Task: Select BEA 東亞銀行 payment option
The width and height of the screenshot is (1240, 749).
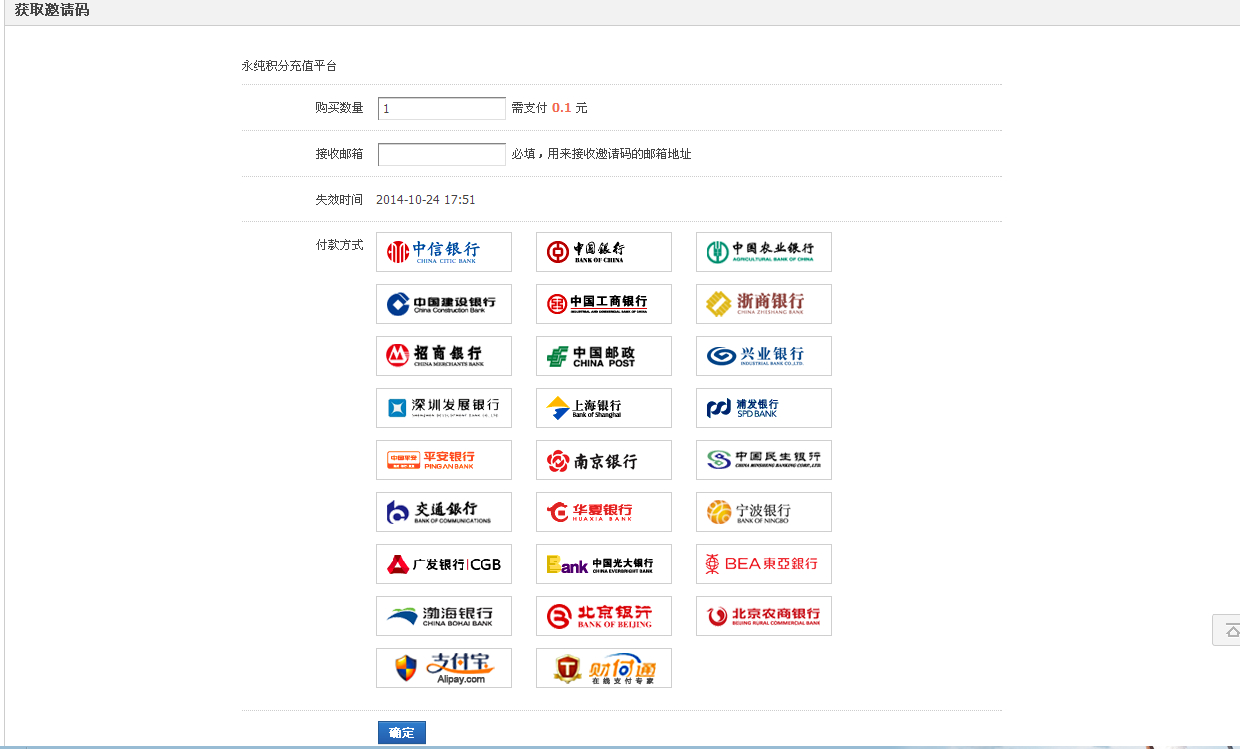Action: [x=763, y=564]
